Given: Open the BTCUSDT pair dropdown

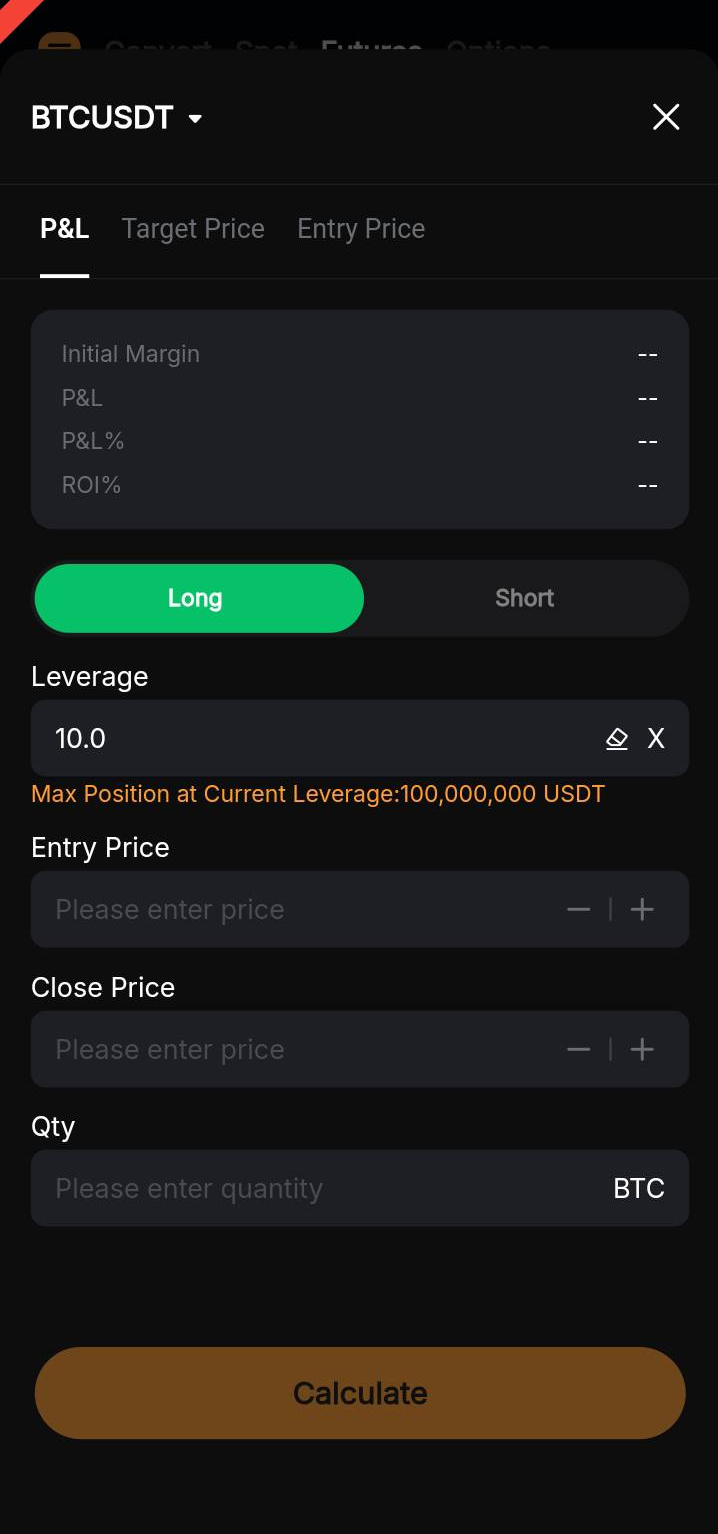Looking at the screenshot, I should (103, 118).
